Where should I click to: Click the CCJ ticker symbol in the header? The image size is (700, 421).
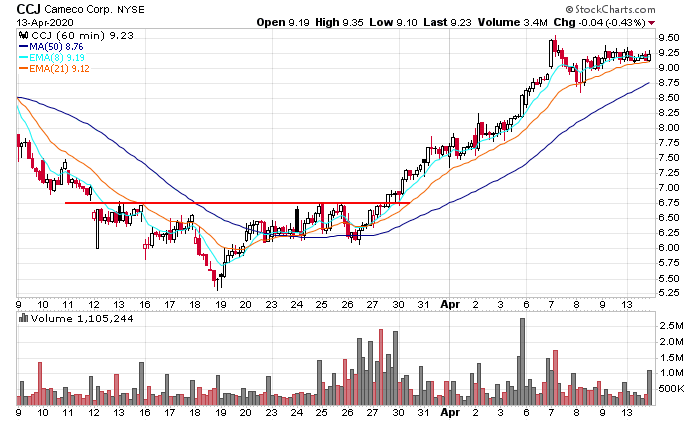pos(28,9)
